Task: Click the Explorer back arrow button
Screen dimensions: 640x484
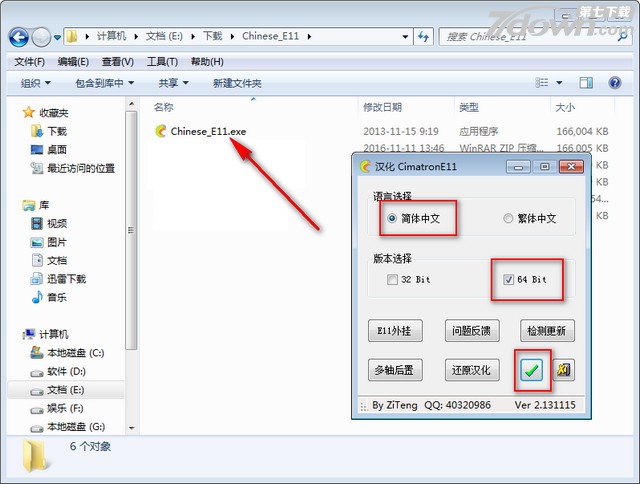Action: [19, 38]
